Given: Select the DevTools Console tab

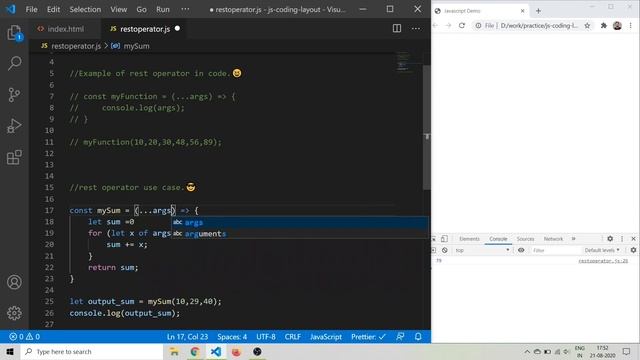Looking at the screenshot, I should [x=498, y=239].
